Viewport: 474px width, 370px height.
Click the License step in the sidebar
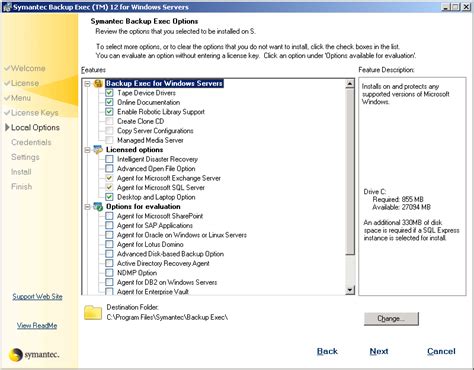(25, 83)
